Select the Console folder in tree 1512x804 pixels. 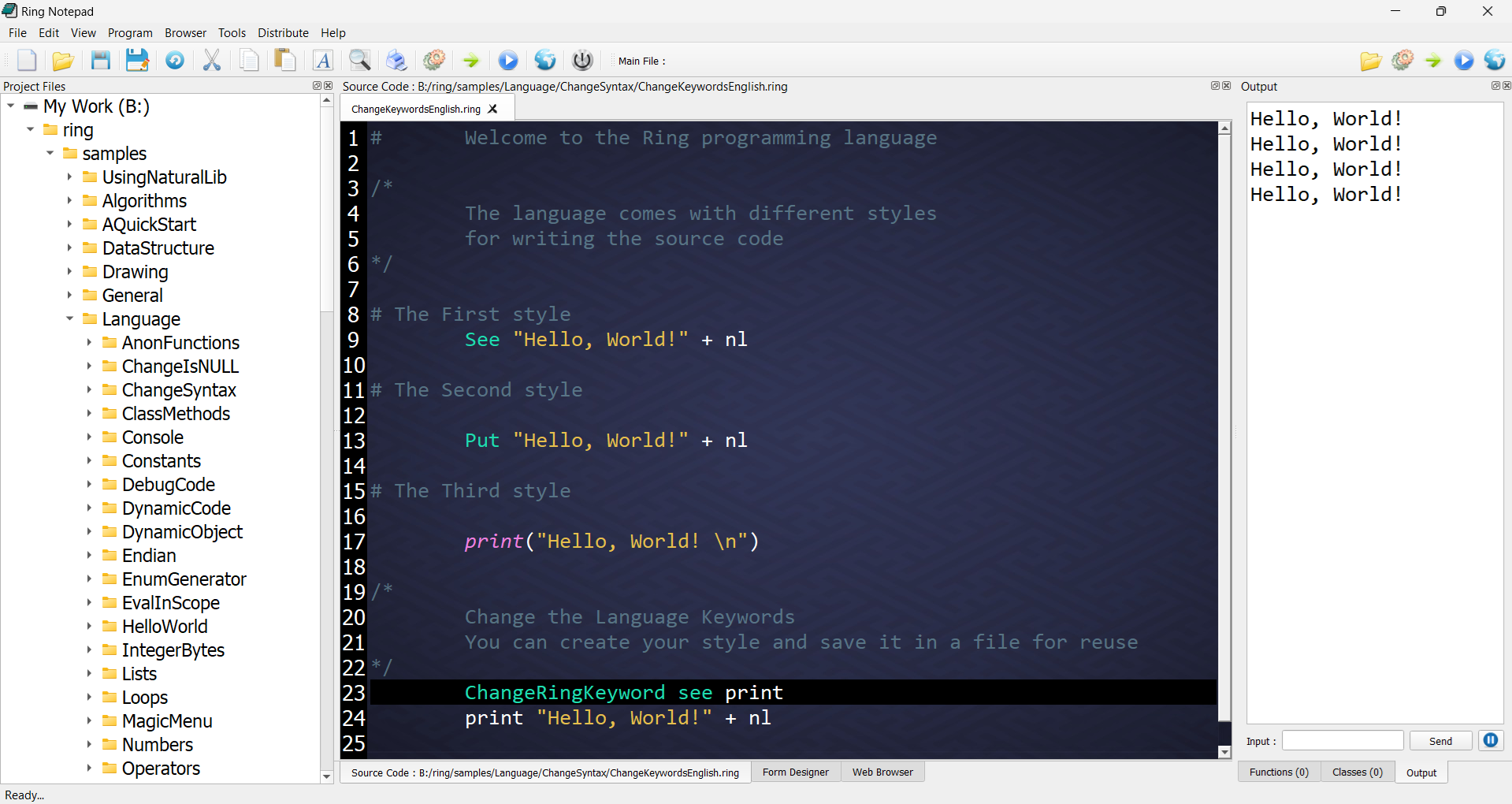[152, 437]
